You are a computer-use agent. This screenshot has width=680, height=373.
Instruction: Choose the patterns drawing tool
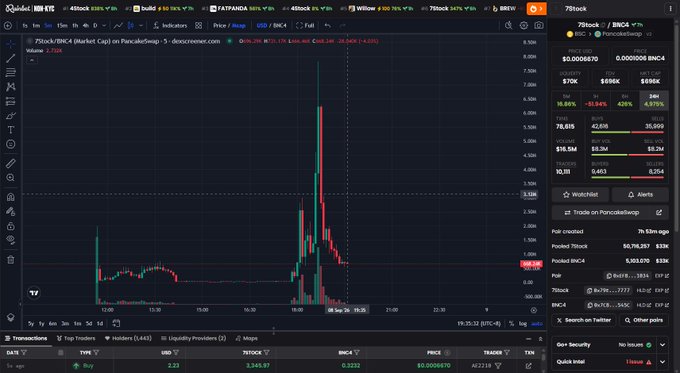point(10,87)
